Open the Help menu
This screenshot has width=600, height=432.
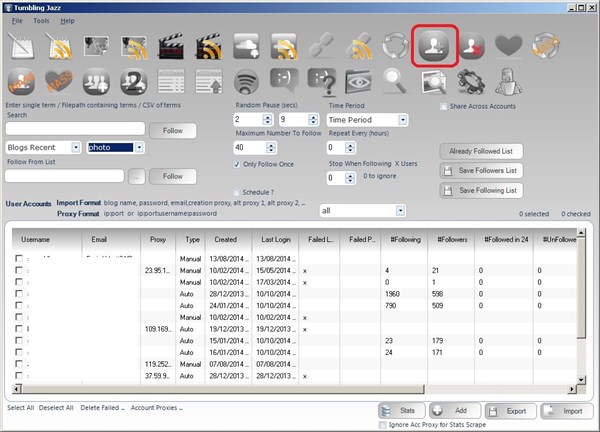pyautogui.click(x=67, y=21)
